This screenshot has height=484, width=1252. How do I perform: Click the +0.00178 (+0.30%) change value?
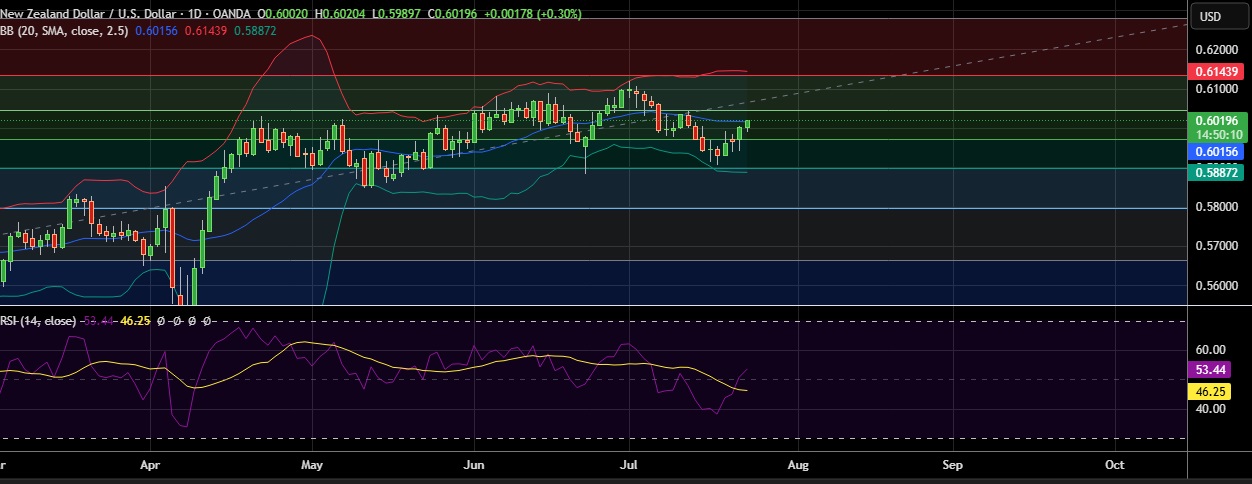click(x=531, y=14)
